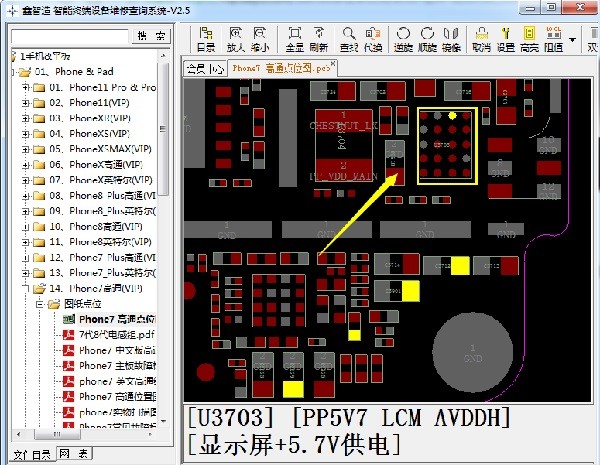Click the CHESTNUT_LX inductor component

coord(343,145)
